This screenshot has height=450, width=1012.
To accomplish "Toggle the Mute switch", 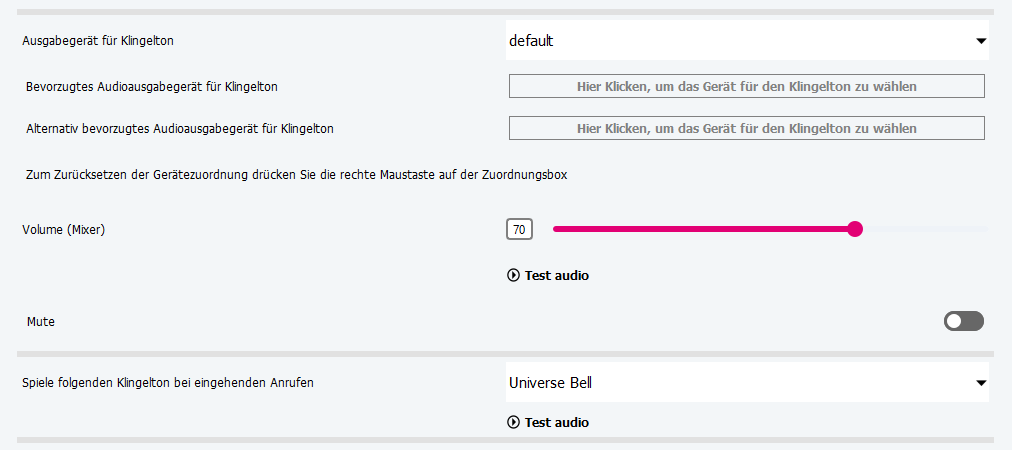I will pos(964,321).
